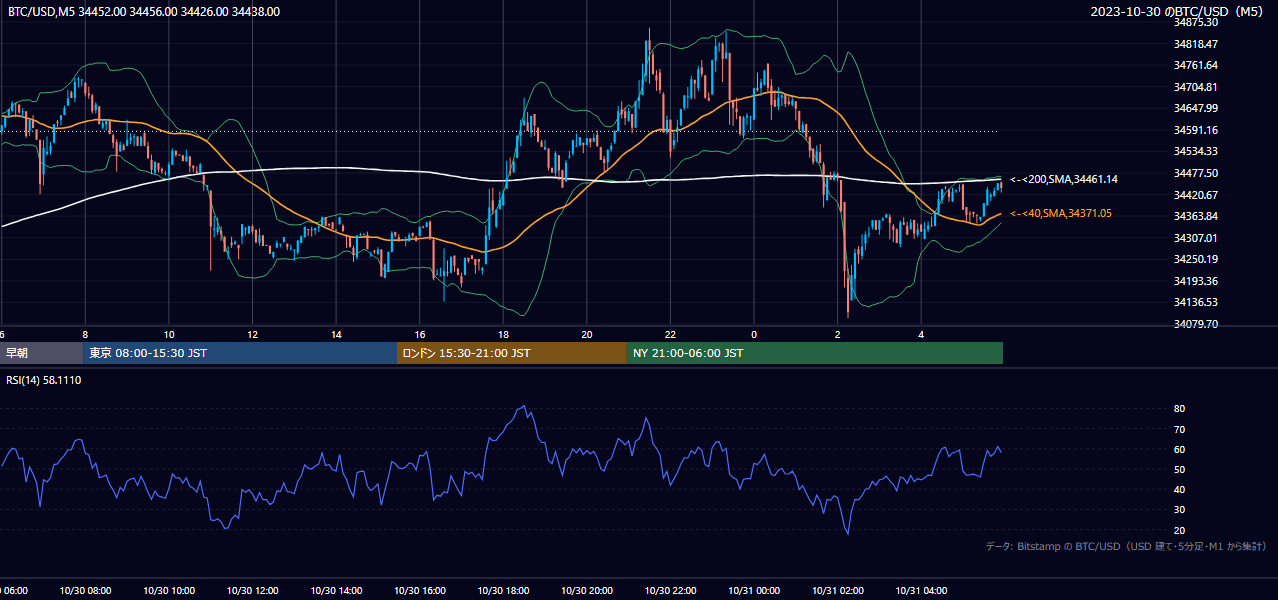Click hour tick 18 under price chart
1278x600 pixels.
[x=503, y=334]
